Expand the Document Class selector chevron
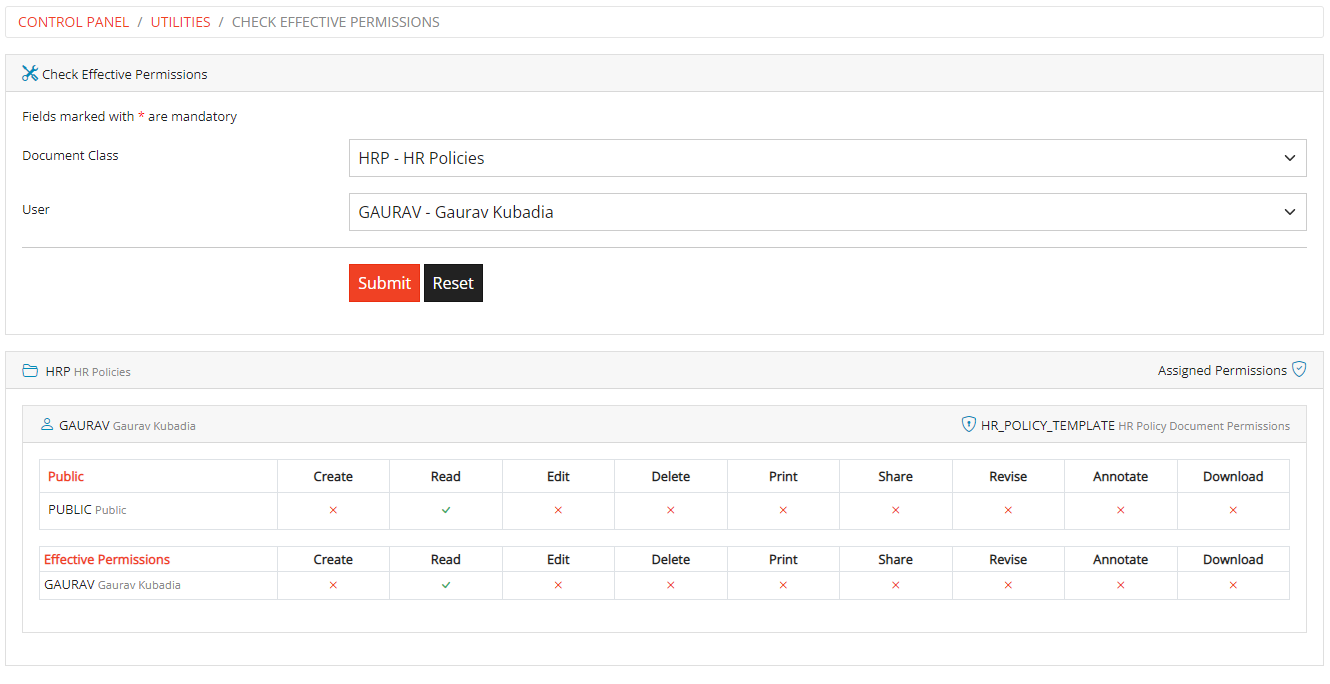The image size is (1330, 684). [x=1290, y=158]
